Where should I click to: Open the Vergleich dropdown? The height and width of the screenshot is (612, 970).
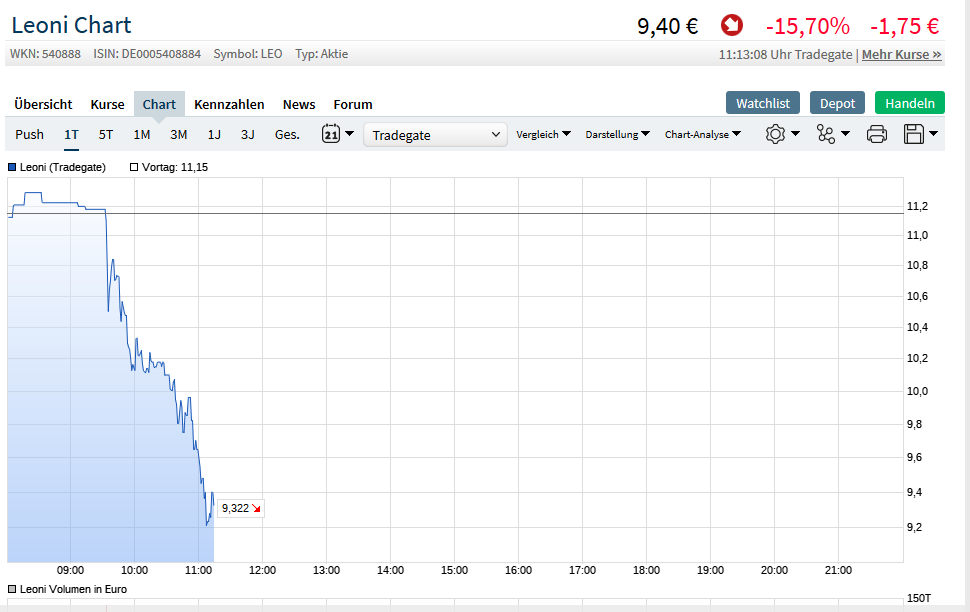pyautogui.click(x=543, y=134)
